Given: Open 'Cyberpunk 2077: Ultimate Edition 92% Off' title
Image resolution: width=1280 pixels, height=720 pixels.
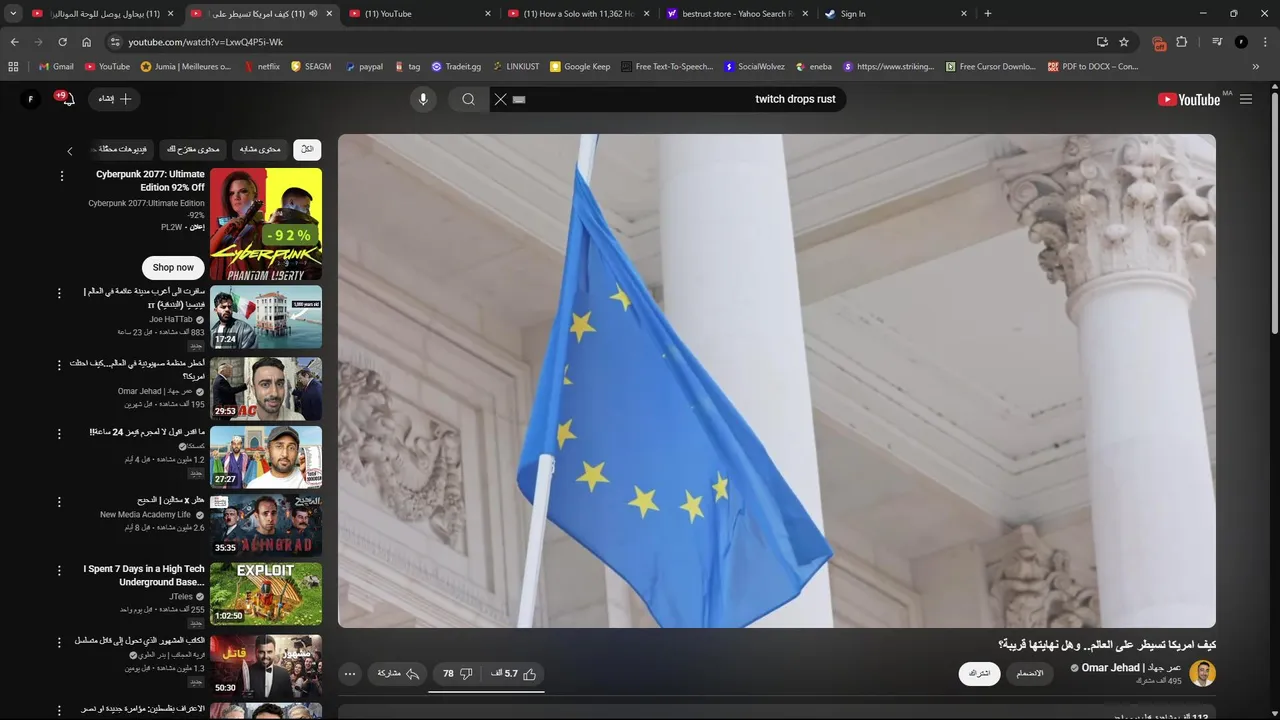Looking at the screenshot, I should point(150,181).
